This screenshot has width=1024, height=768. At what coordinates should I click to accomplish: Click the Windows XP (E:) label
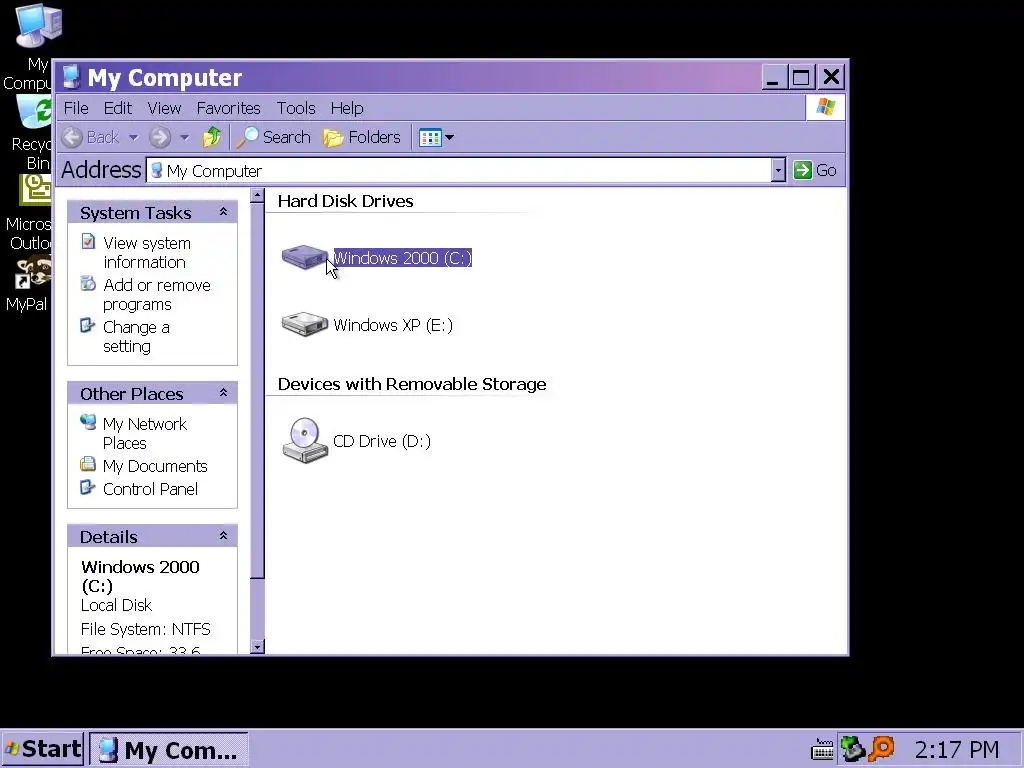tap(393, 325)
